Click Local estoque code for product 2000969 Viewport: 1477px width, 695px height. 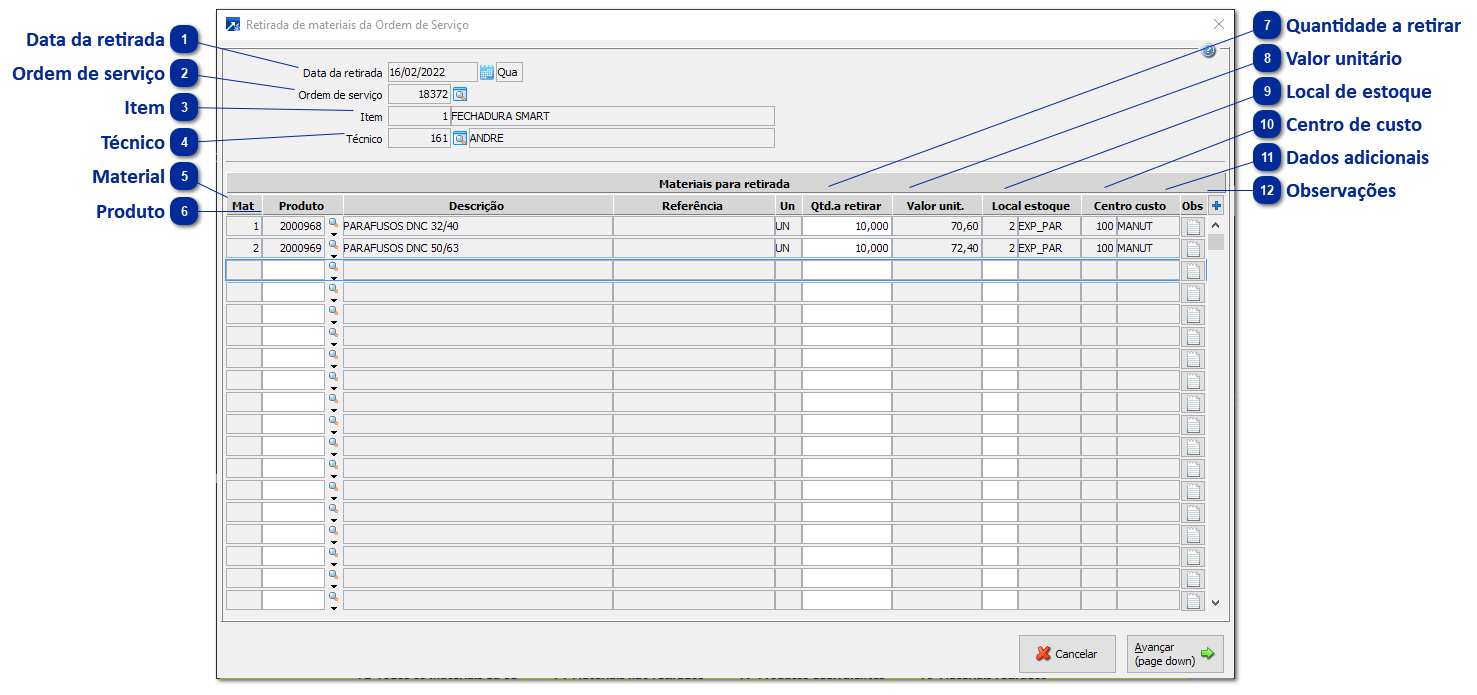(x=1000, y=249)
